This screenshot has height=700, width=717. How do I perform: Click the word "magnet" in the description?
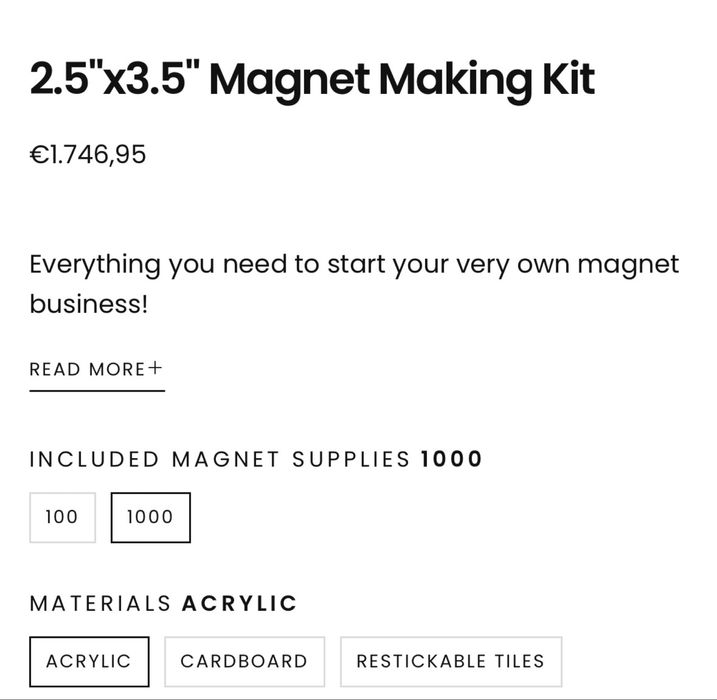pos(628,265)
